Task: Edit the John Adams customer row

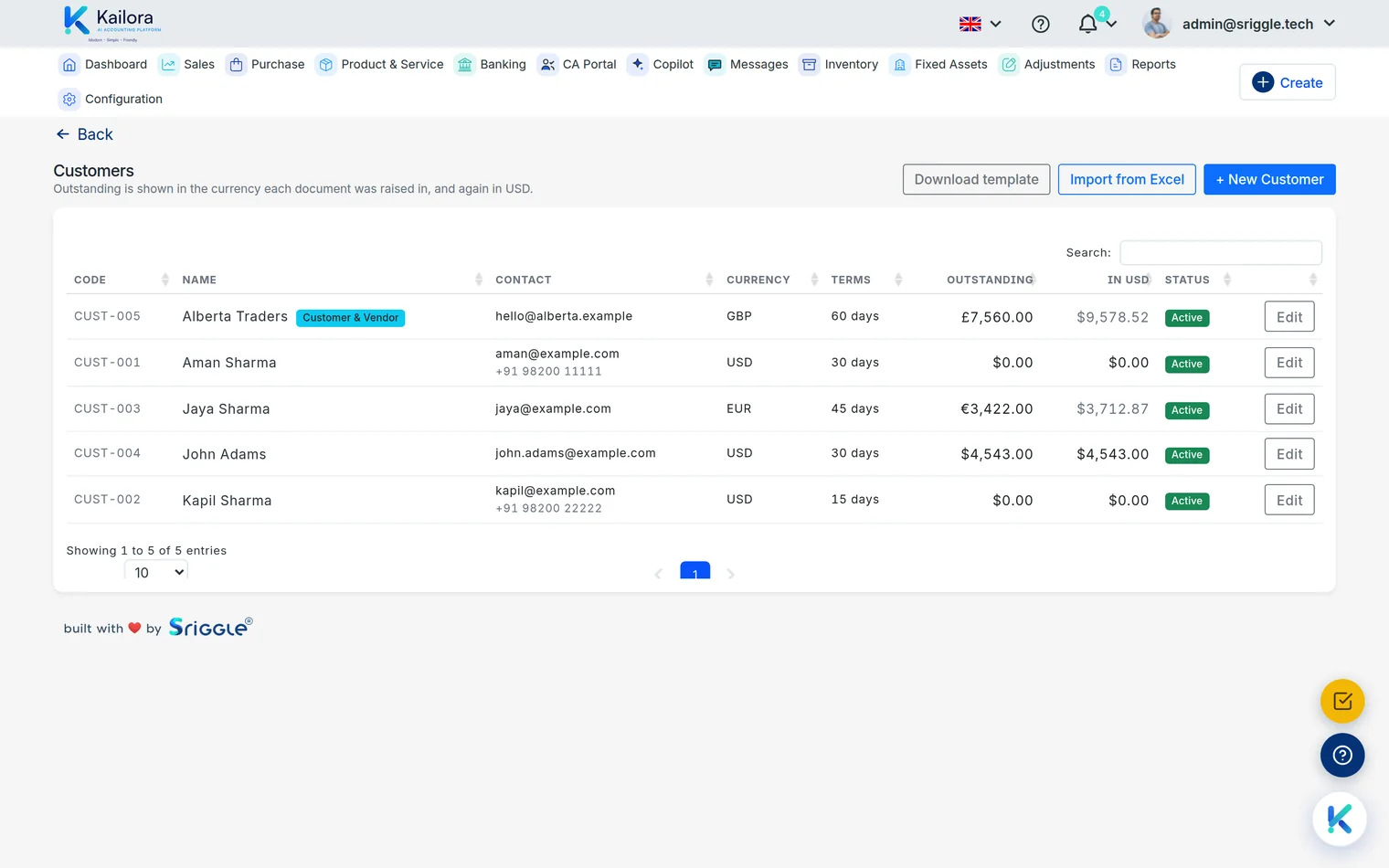Action: coord(1289,454)
